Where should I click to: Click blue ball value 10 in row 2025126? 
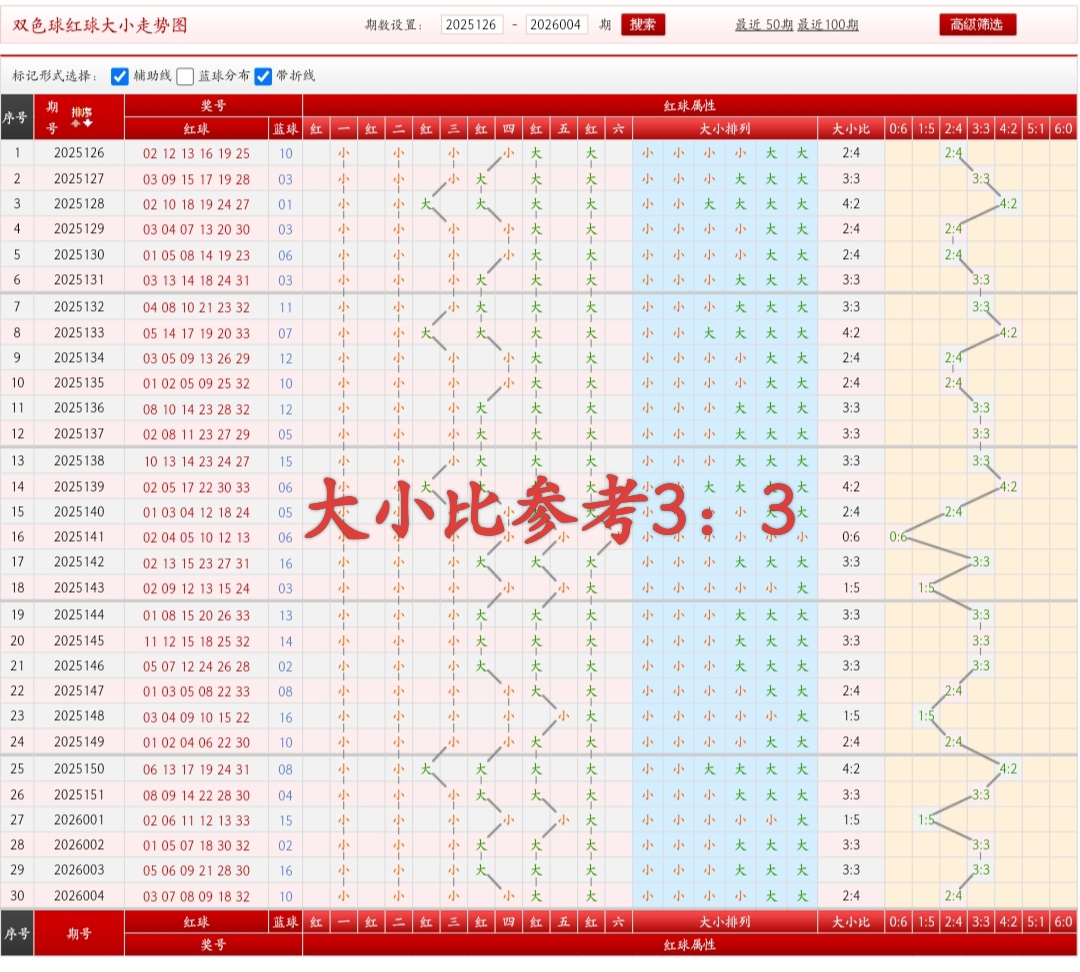pyautogui.click(x=284, y=153)
